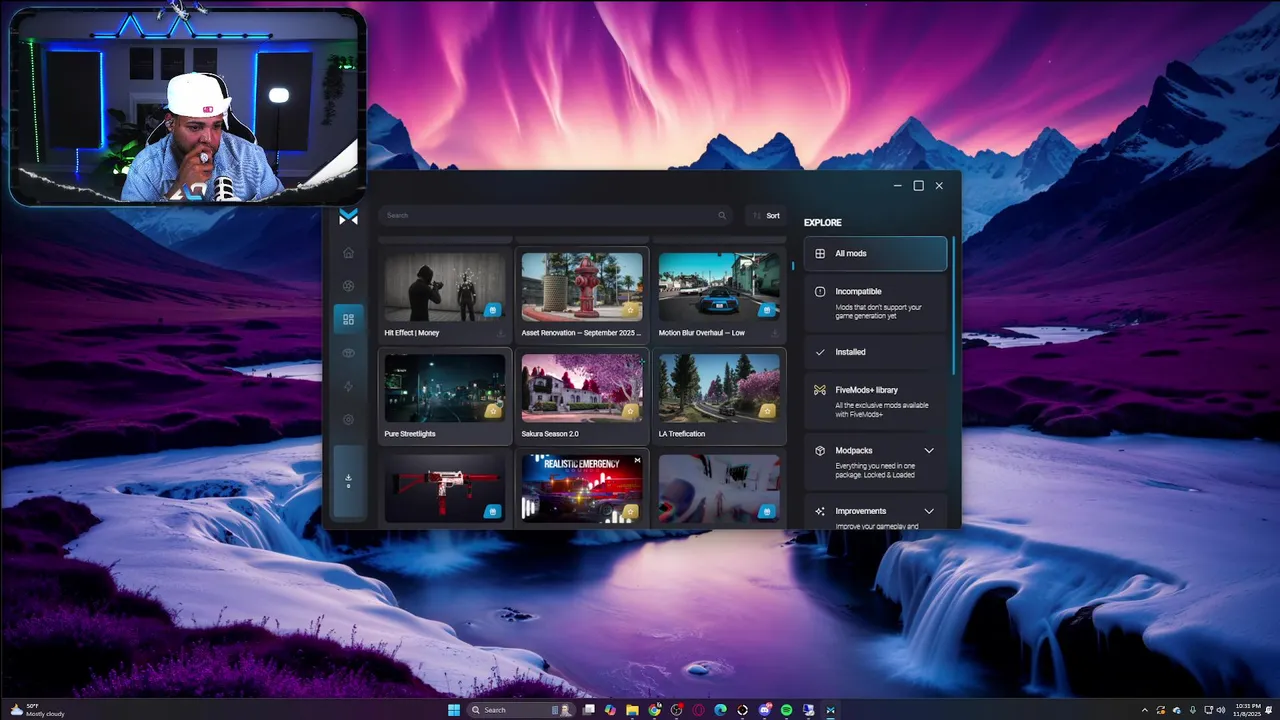The width and height of the screenshot is (1280, 720).
Task: Click yellow star badge on Realistic Emergency card
Action: pos(630,512)
